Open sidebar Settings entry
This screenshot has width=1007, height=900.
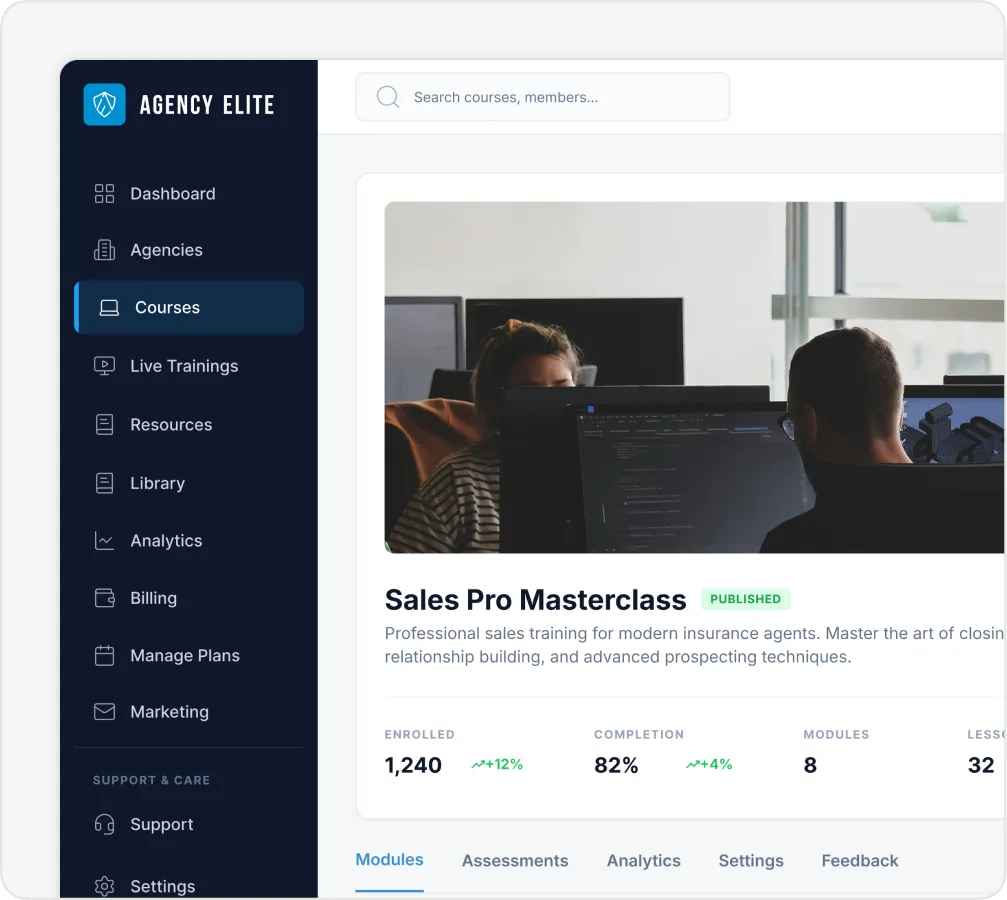189,887
